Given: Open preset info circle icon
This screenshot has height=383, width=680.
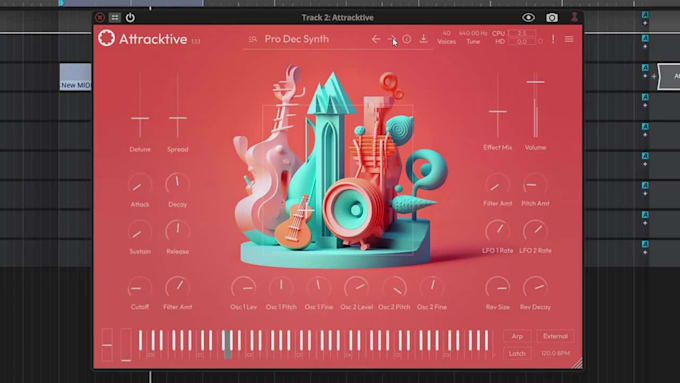Looking at the screenshot, I should (406, 39).
